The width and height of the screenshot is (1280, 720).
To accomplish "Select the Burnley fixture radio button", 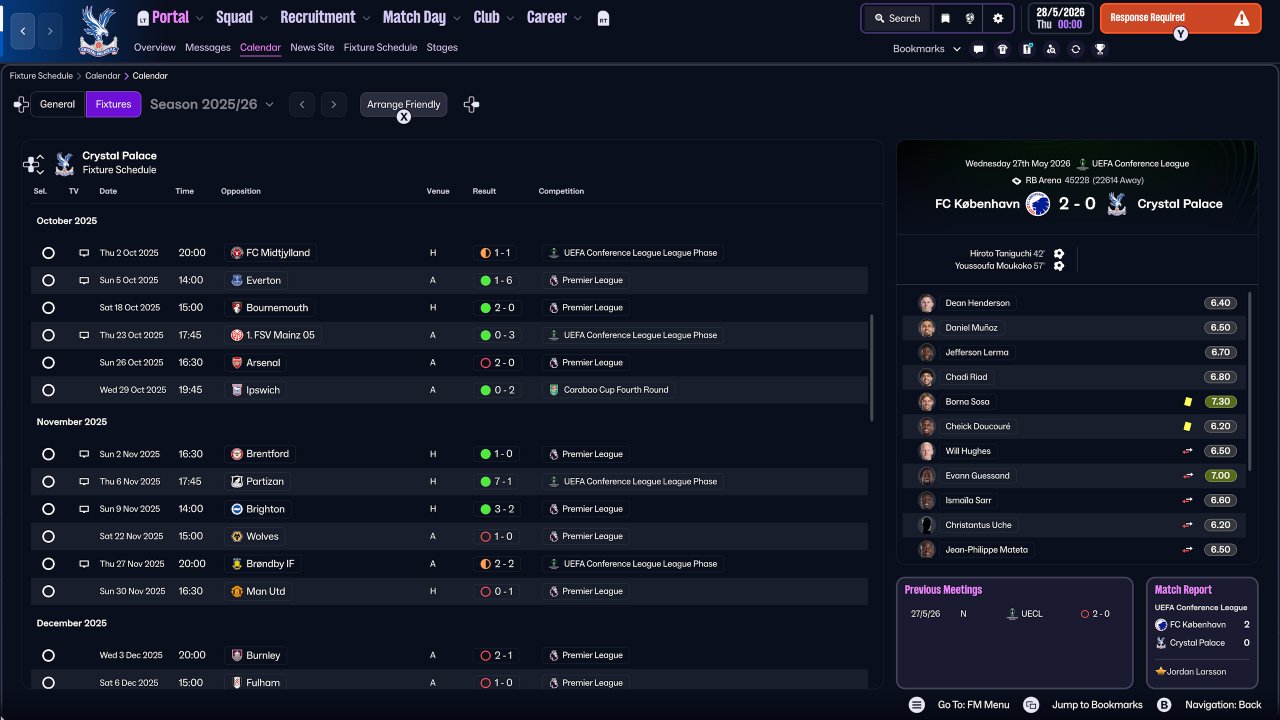I will pos(48,655).
